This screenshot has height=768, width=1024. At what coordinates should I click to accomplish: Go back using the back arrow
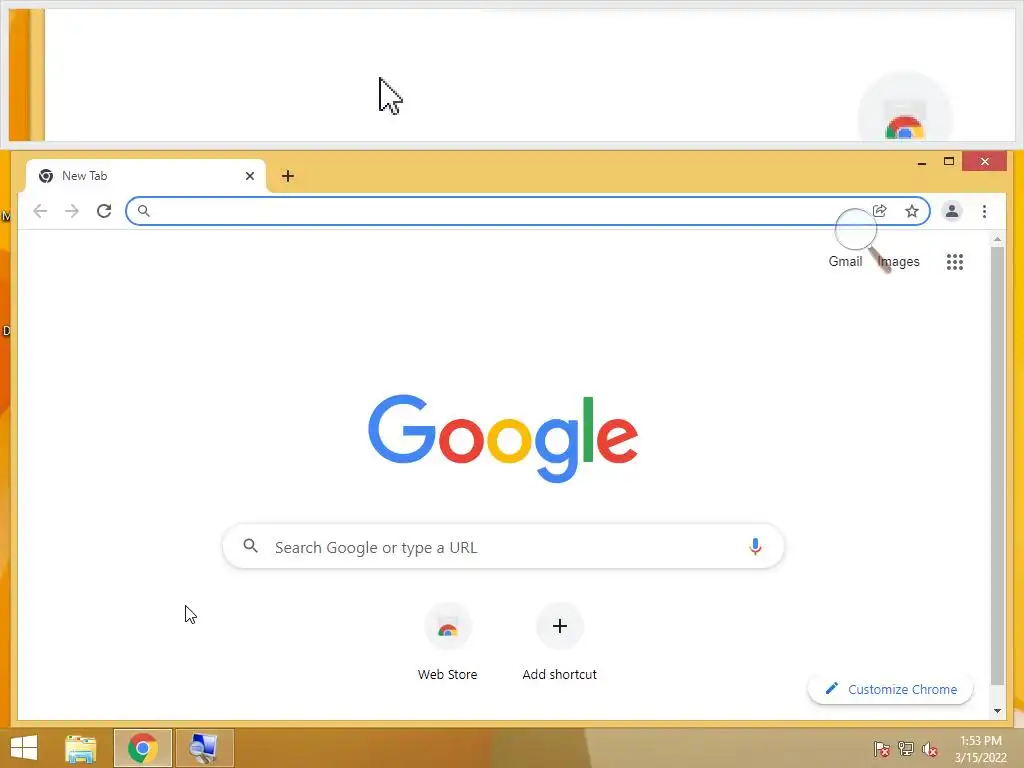[40, 211]
